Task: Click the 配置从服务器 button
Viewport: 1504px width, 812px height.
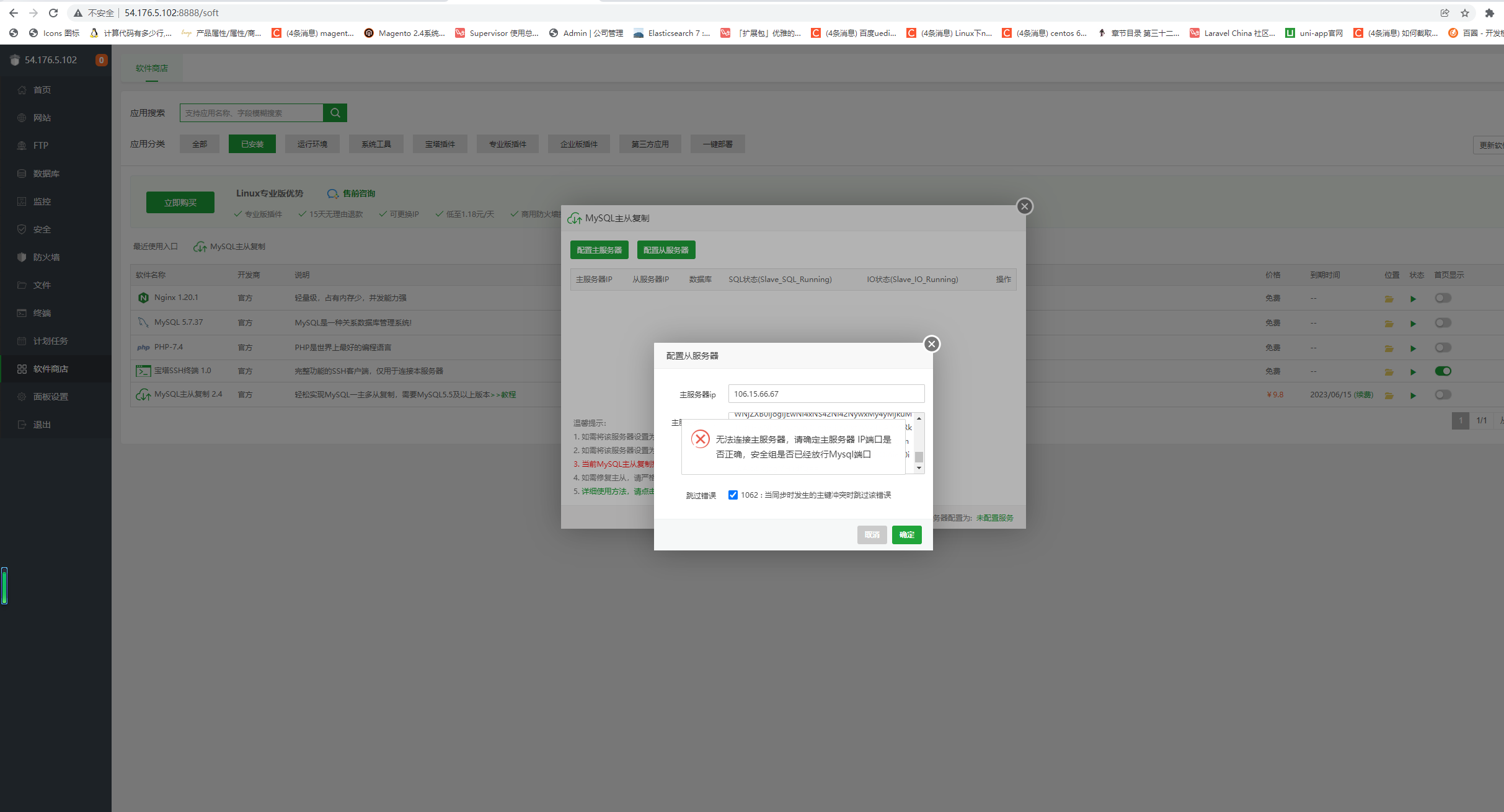Action: pos(666,250)
